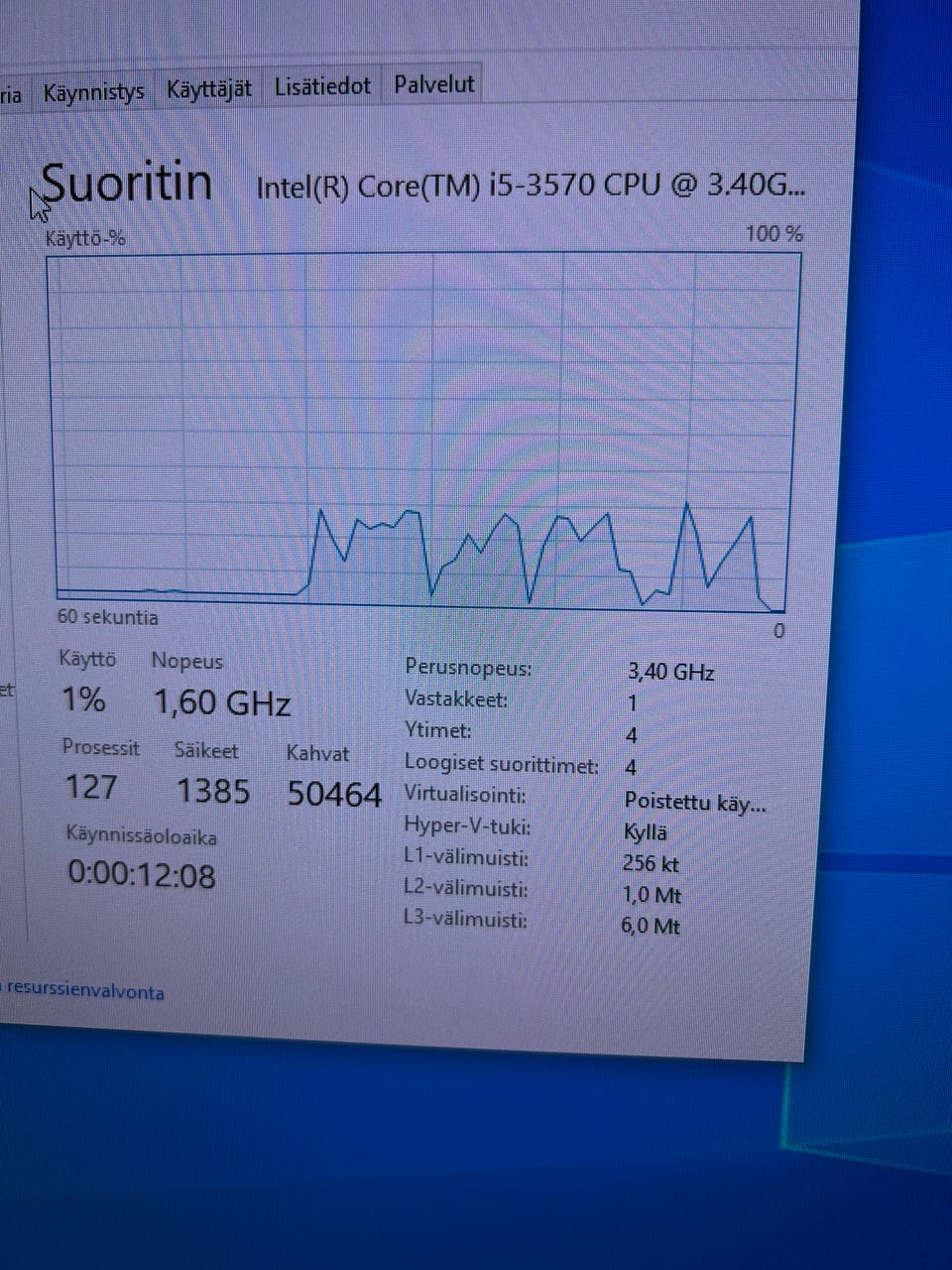Screen dimensions: 952x1270
Task: Select the 100 % graph scale label
Action: tap(774, 234)
